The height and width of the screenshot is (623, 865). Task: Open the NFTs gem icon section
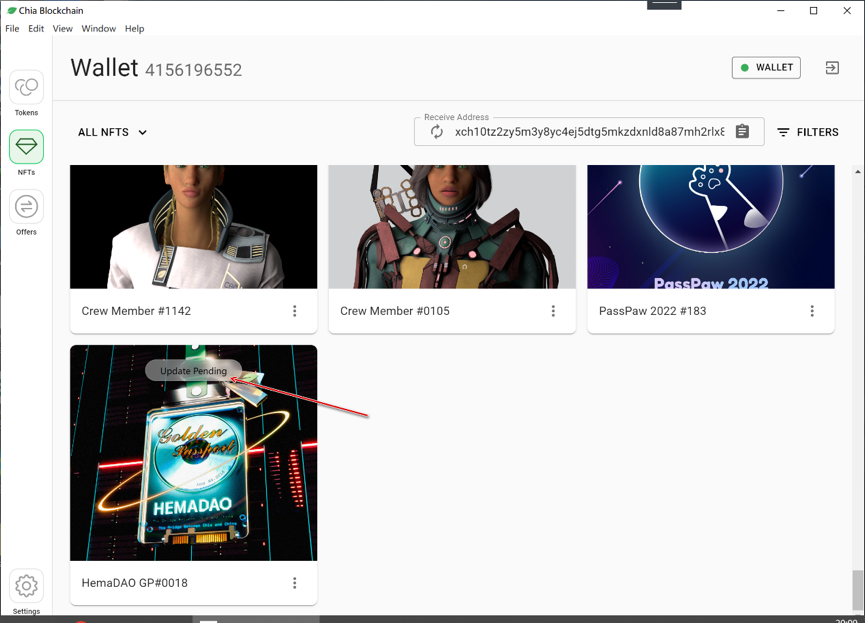tap(26, 147)
